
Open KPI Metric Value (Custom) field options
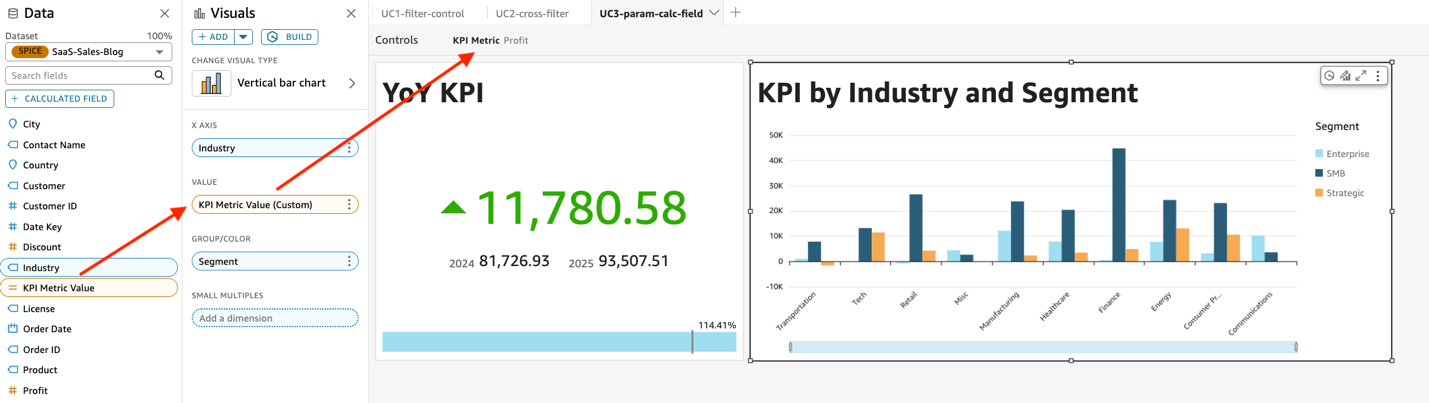click(349, 205)
